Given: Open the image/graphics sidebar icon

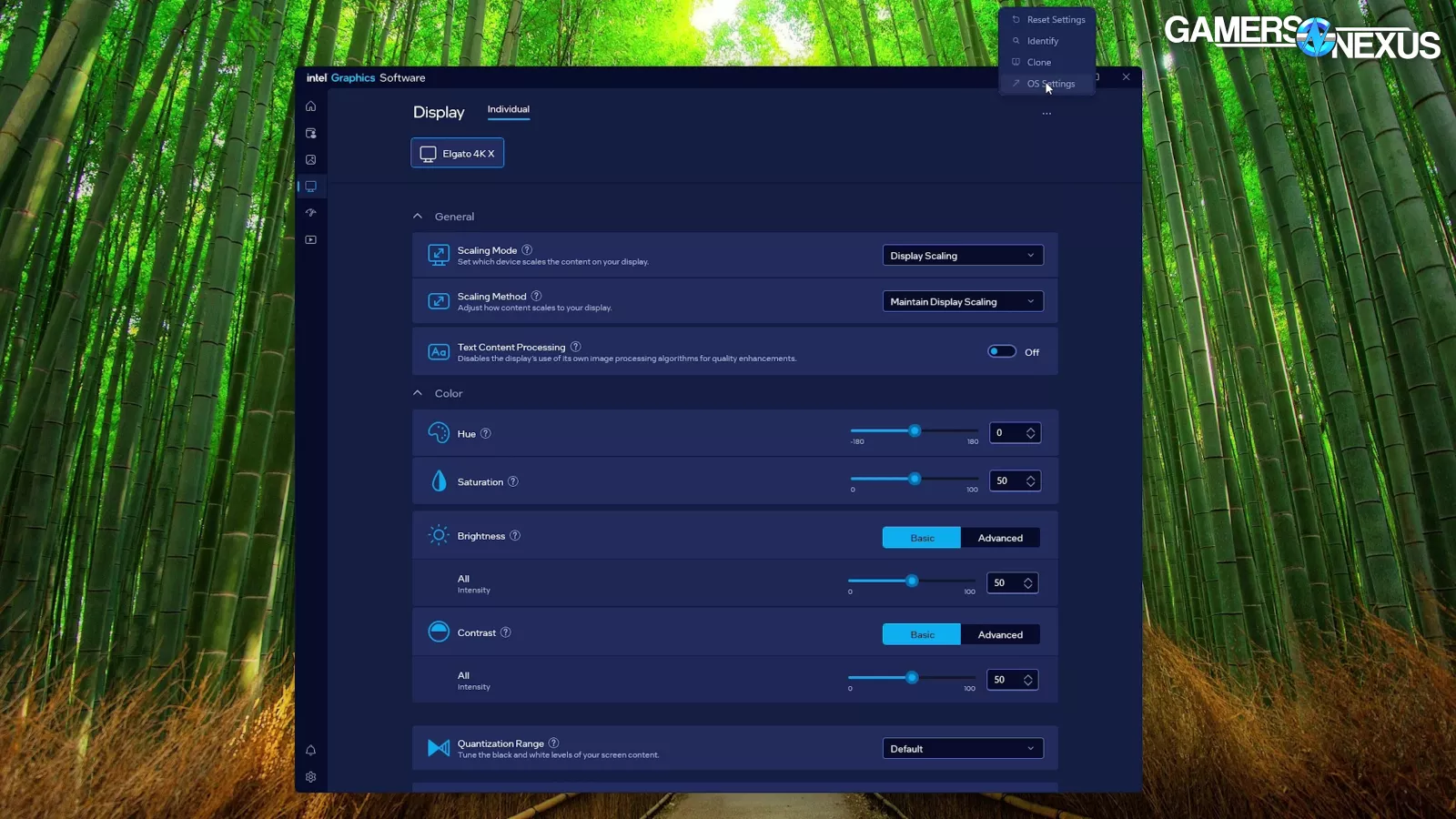Looking at the screenshot, I should pos(310,160).
